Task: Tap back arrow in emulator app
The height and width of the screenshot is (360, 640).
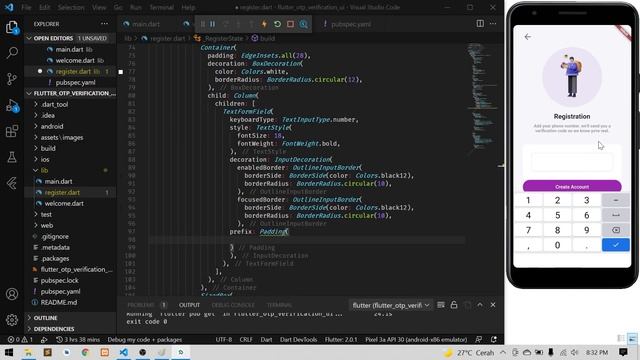Action: (x=528, y=37)
